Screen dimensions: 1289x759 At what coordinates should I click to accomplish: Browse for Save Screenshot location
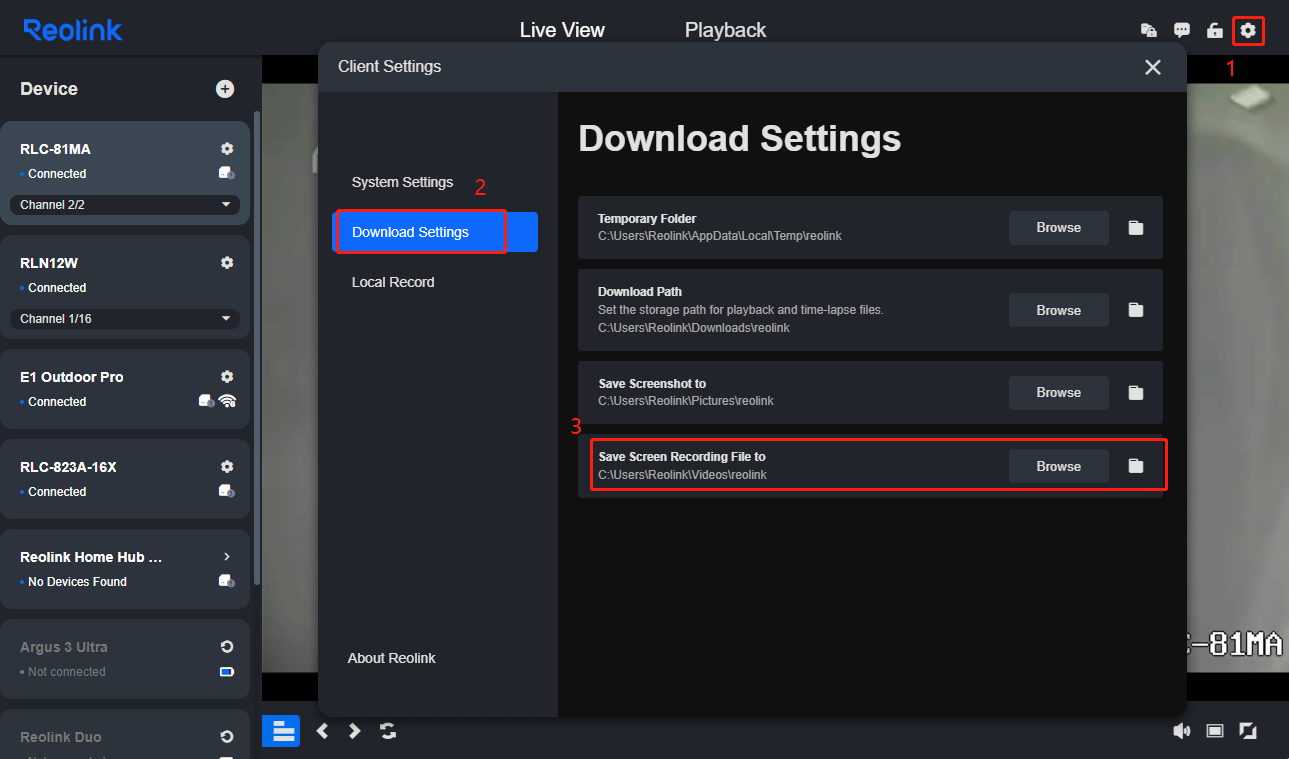point(1059,393)
